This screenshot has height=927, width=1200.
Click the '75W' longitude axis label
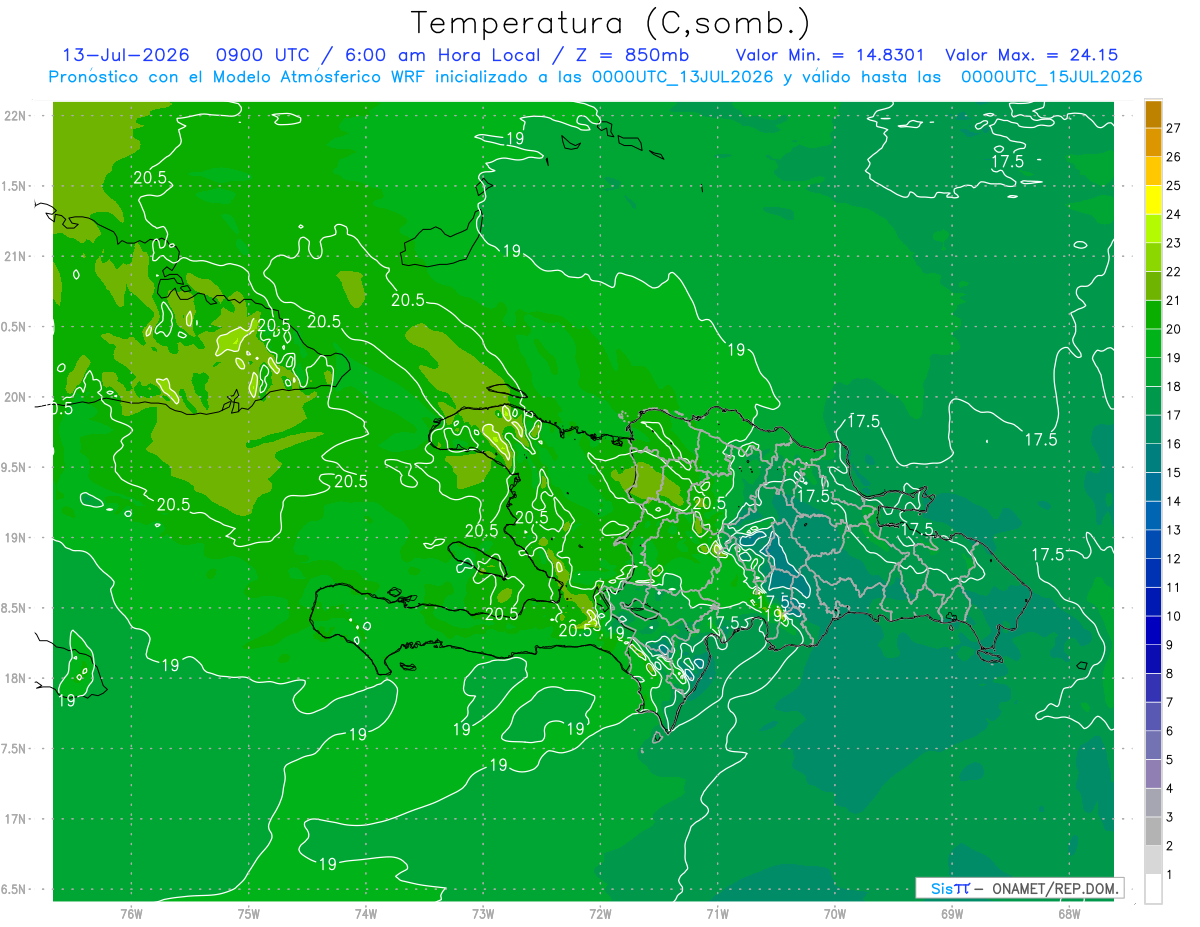coord(249,913)
